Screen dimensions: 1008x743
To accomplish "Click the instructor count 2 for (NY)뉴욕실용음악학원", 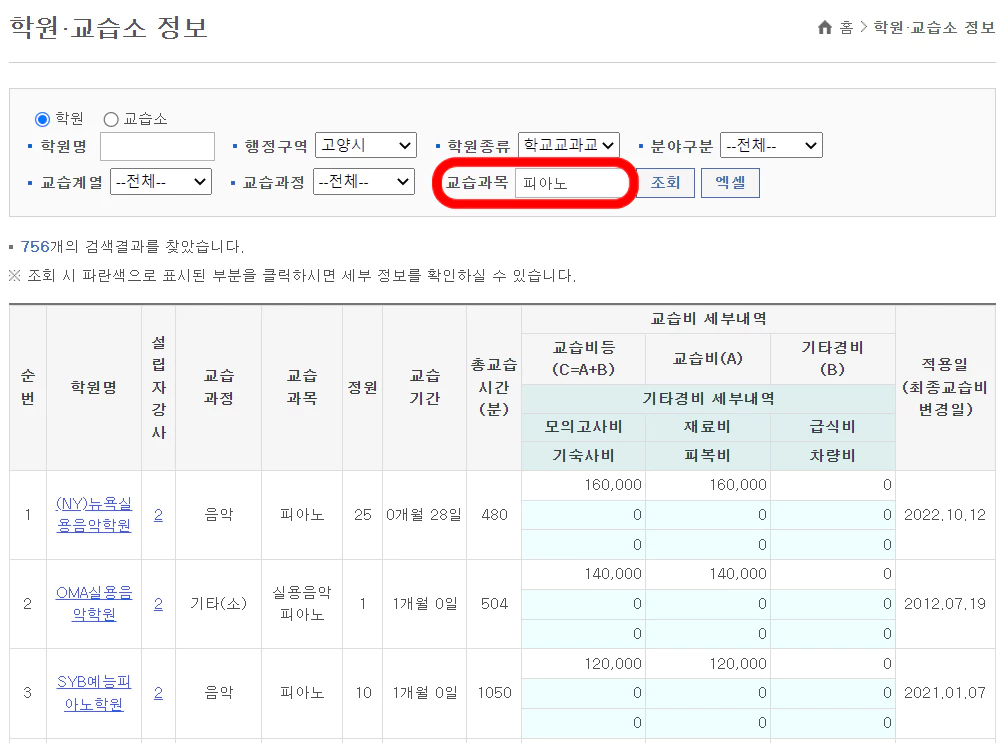I will point(158,515).
